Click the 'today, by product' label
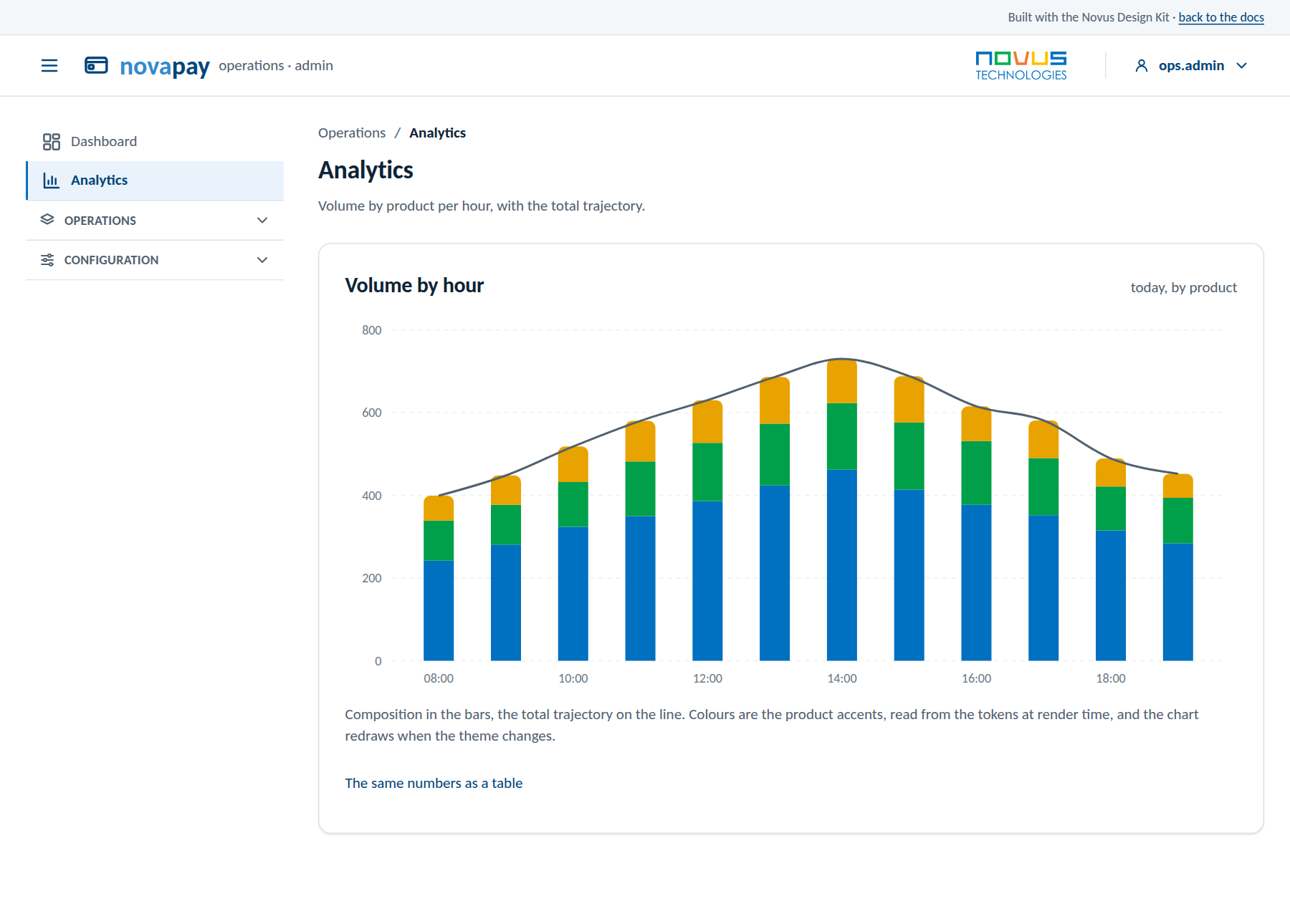This screenshot has height=924, width=1290. pyautogui.click(x=1184, y=288)
